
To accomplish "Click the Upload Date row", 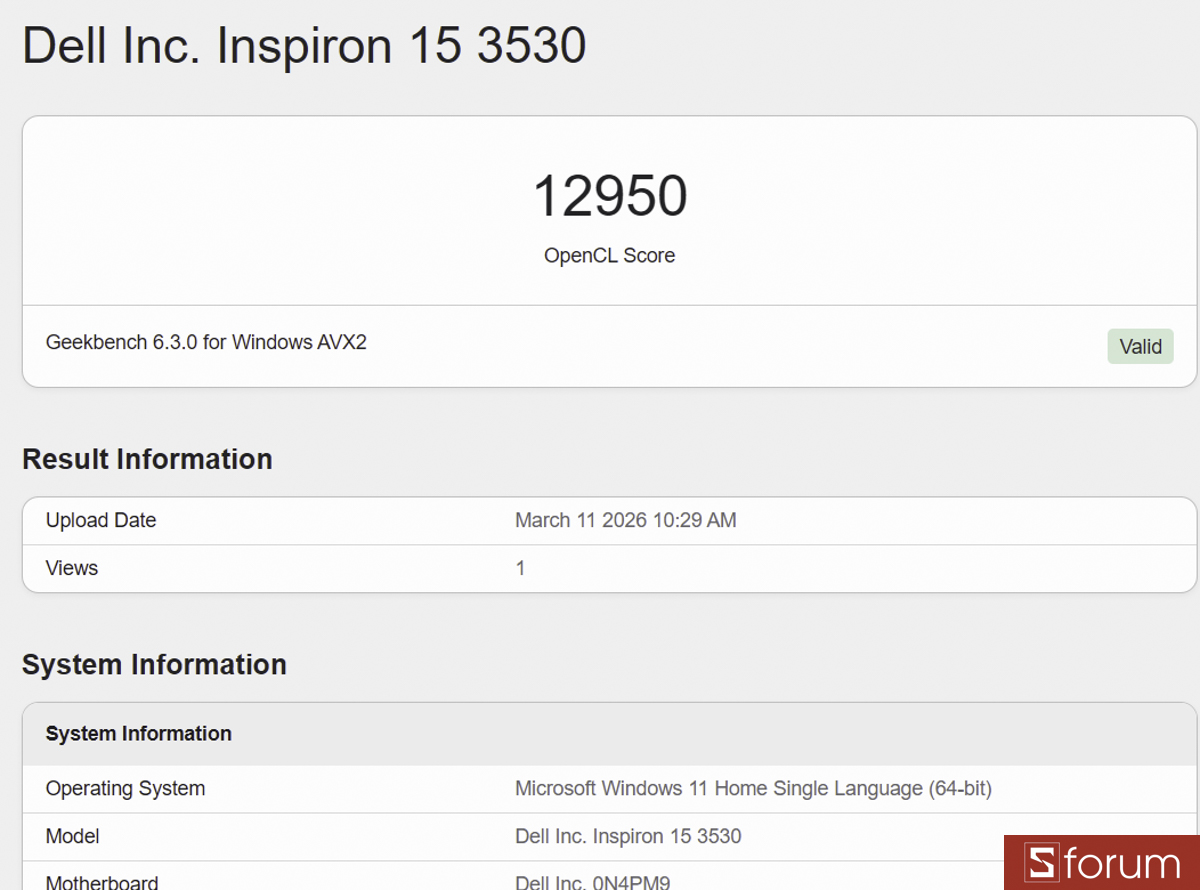I will click(x=100, y=520).
